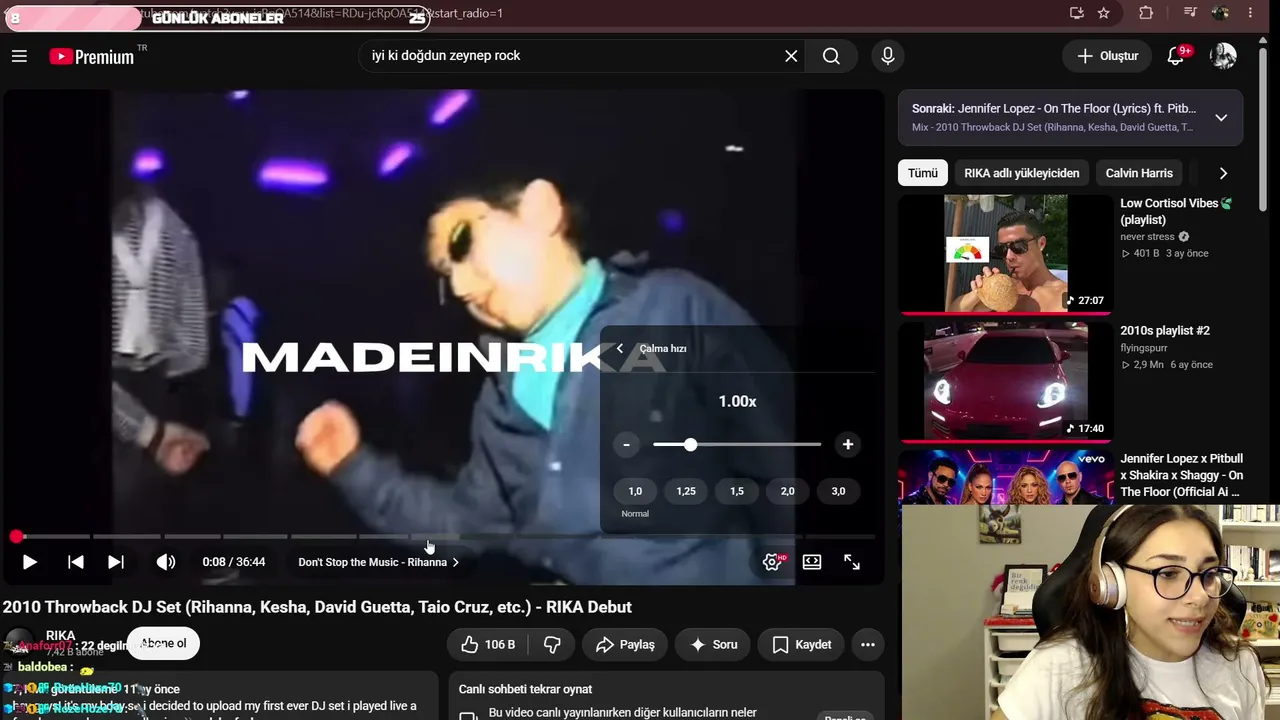Dislike the video
The width and height of the screenshot is (1280, 720).
click(551, 645)
